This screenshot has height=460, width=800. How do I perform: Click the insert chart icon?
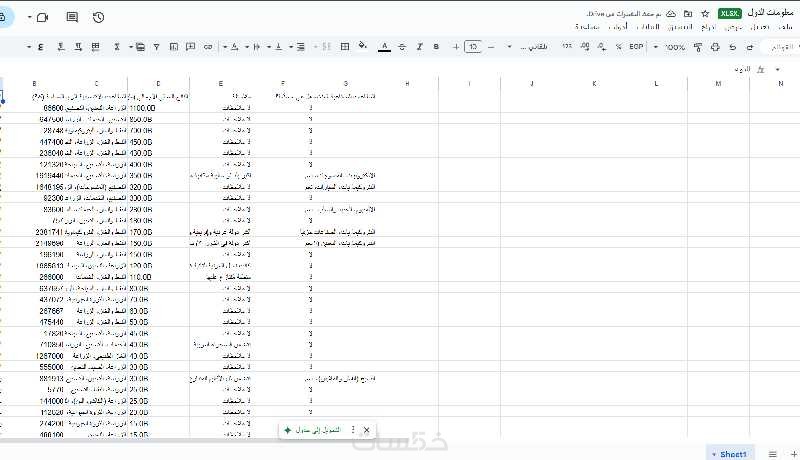pyautogui.click(x=174, y=47)
